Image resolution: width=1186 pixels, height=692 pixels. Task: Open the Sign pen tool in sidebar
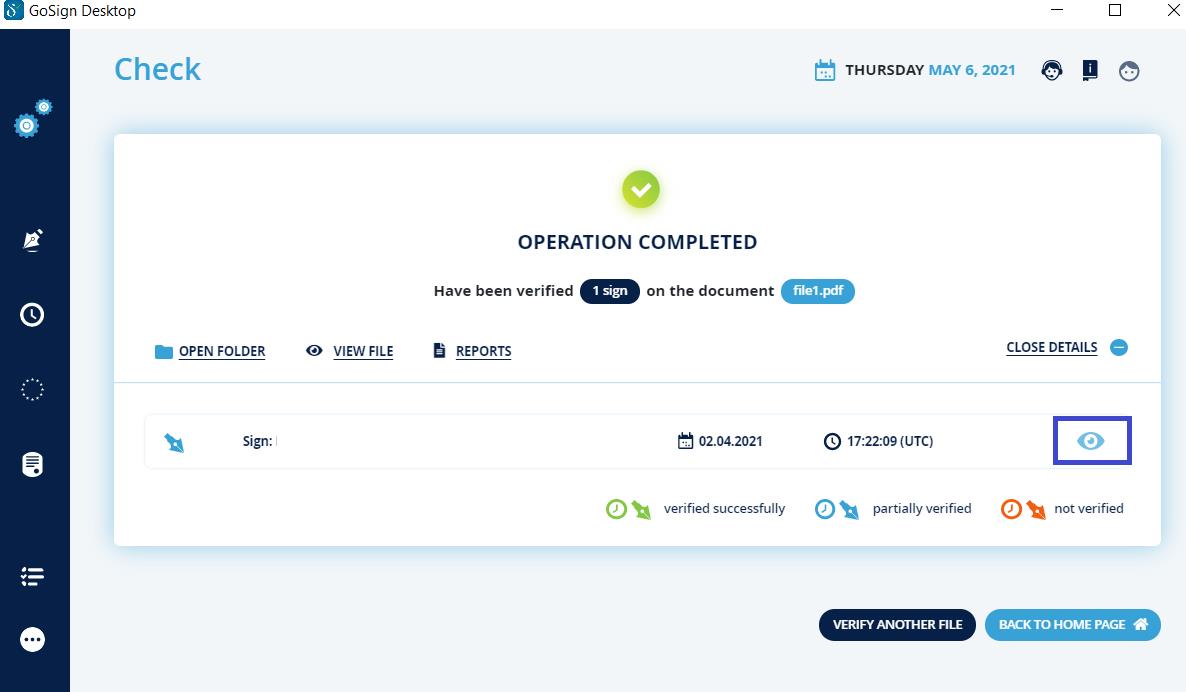click(32, 241)
